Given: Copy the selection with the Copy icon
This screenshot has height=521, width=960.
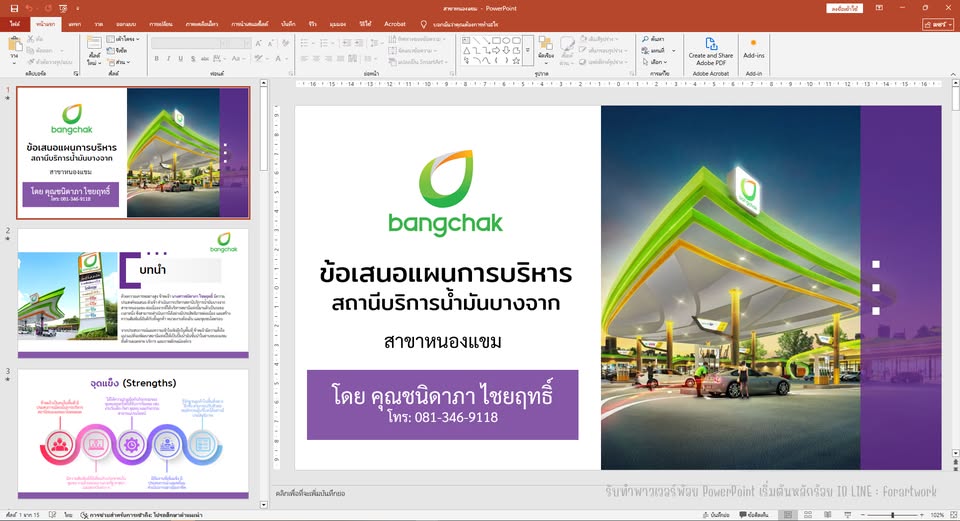Looking at the screenshot, I should click(43, 50).
